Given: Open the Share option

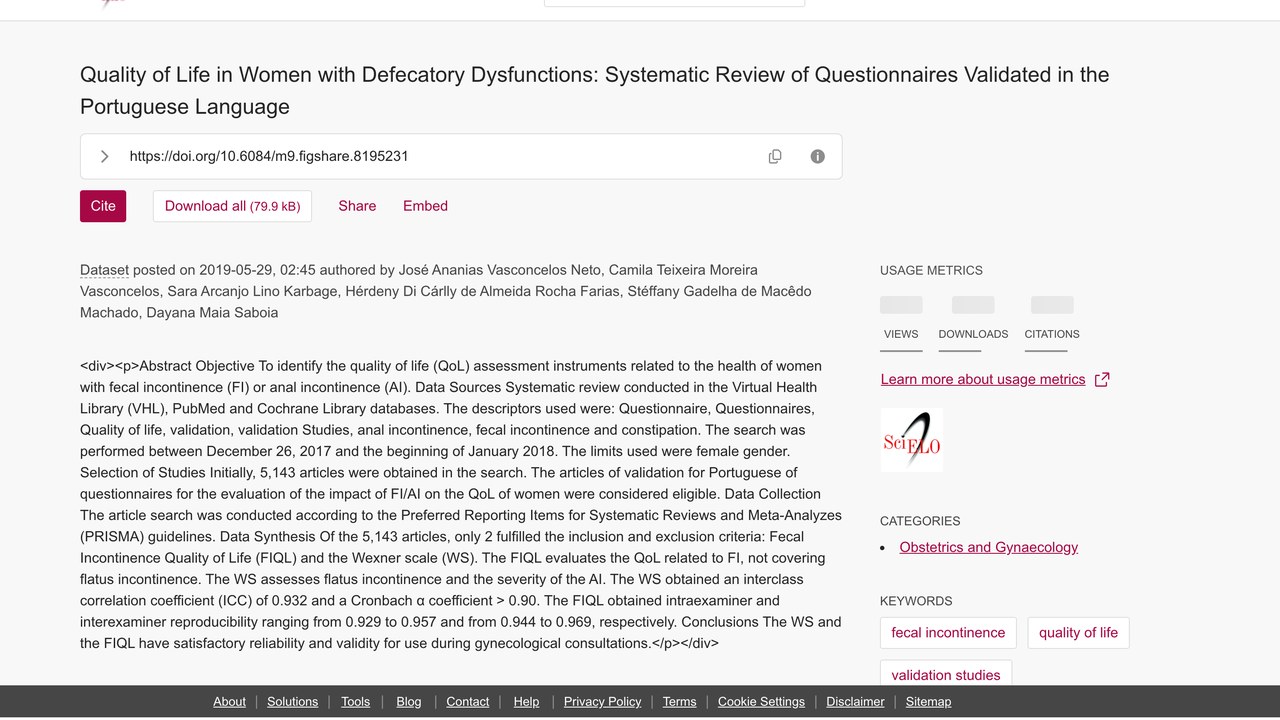Looking at the screenshot, I should pos(357,206).
